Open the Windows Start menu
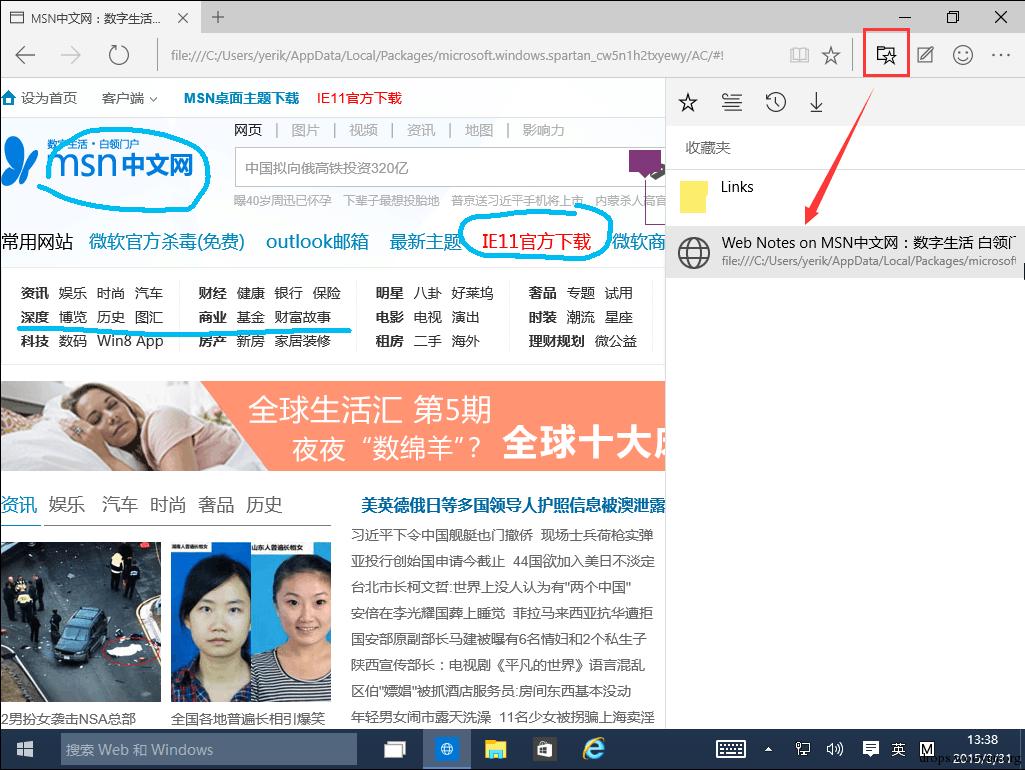The height and width of the screenshot is (770, 1025). tap(25, 749)
